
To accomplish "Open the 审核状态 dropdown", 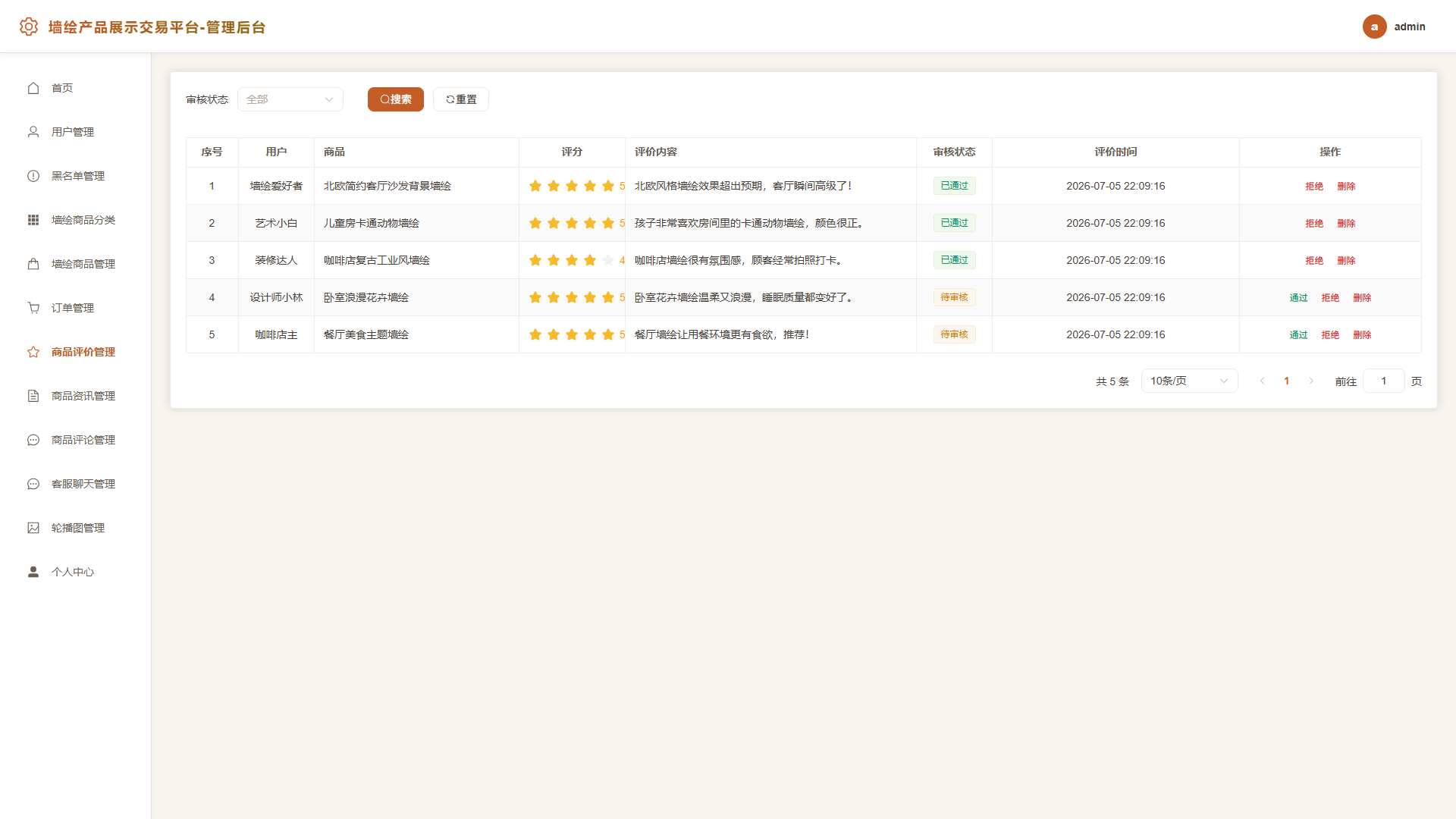I will 290,99.
